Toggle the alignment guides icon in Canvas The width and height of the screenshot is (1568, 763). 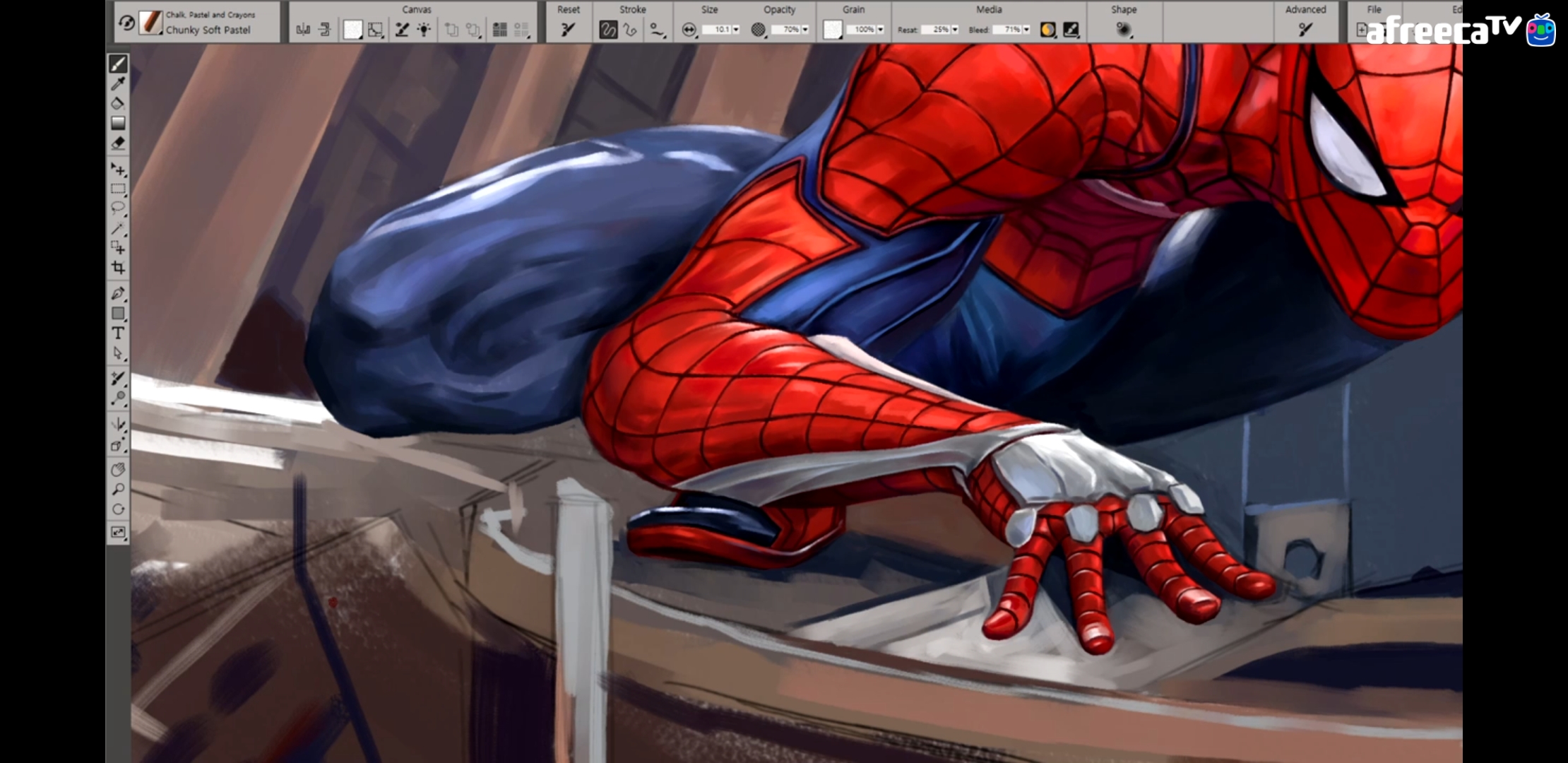pos(325,30)
